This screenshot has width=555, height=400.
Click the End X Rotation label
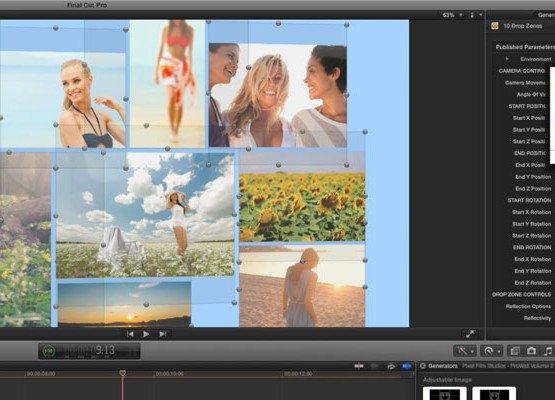pyautogui.click(x=533, y=259)
